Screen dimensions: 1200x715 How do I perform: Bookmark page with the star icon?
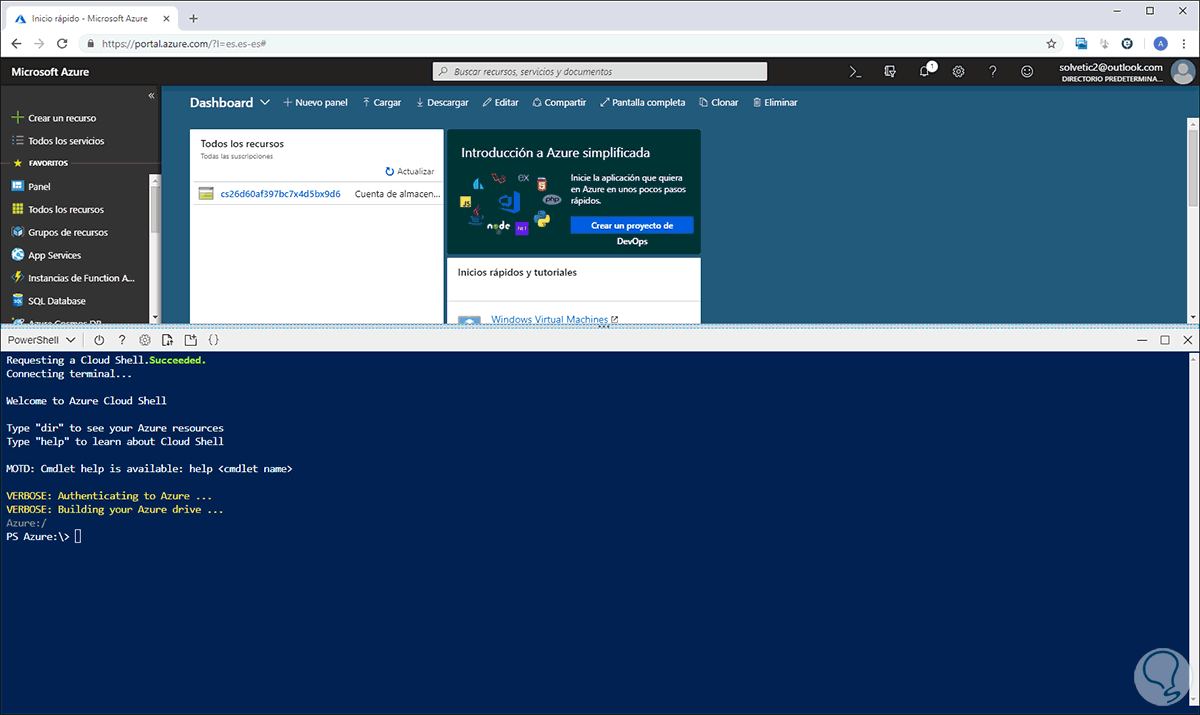click(1051, 44)
